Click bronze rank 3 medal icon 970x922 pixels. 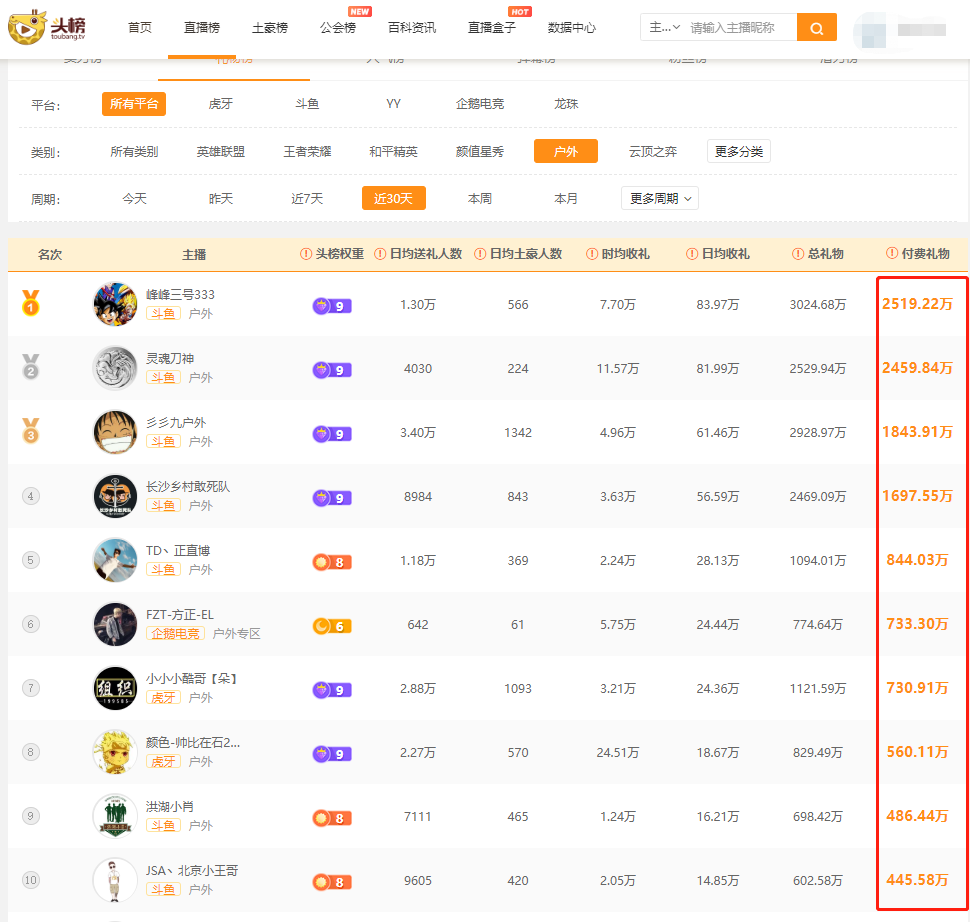point(31,431)
